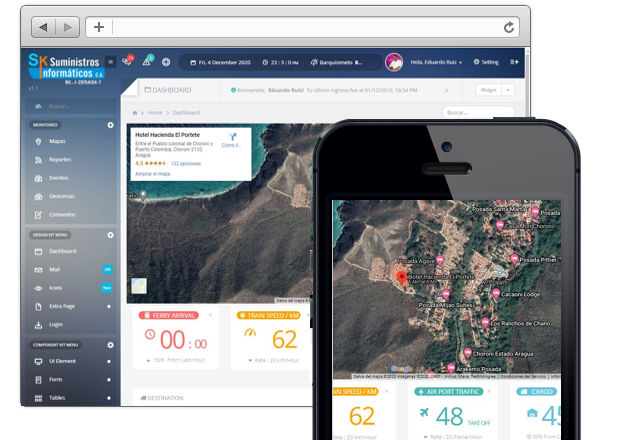Click Air Port Traffic label on phone

point(449,391)
